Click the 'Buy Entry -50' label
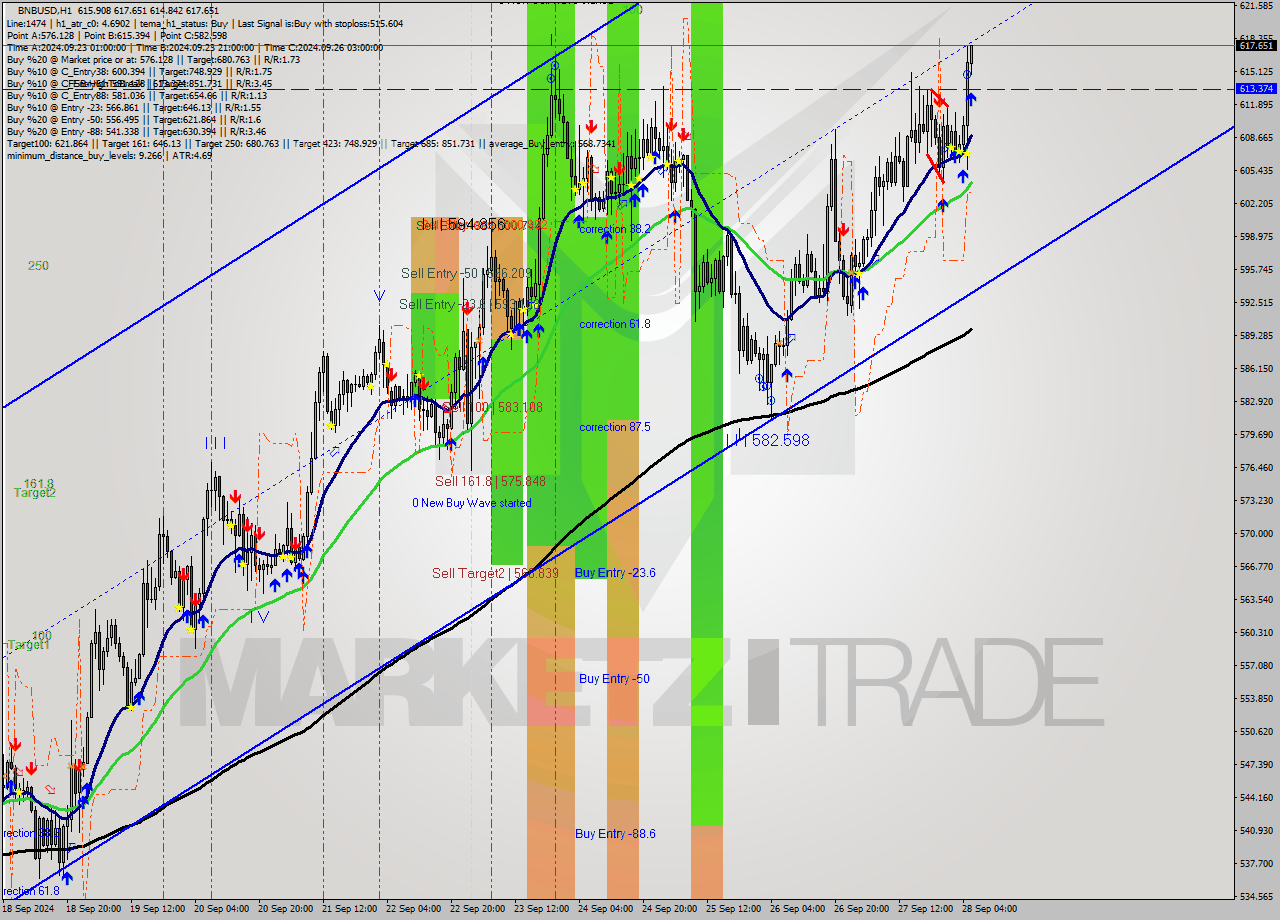The height and width of the screenshot is (920, 1280). [614, 679]
